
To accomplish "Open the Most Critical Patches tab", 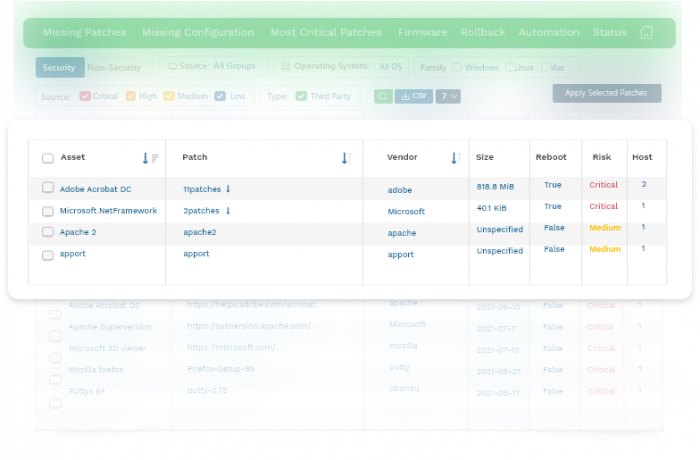I will pos(326,32).
